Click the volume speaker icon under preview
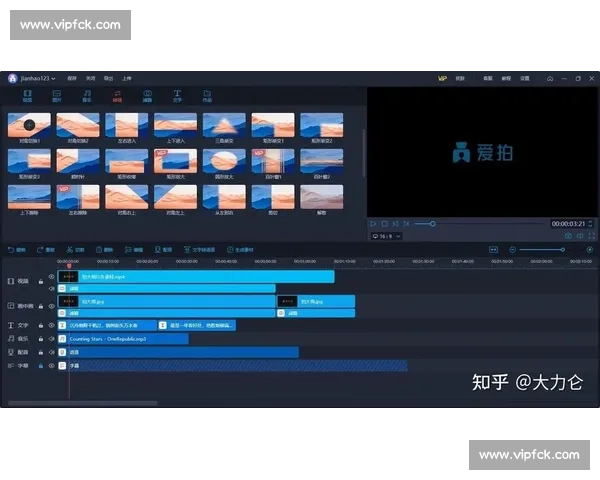Image resolution: width=600 pixels, height=480 pixels. pos(580,236)
